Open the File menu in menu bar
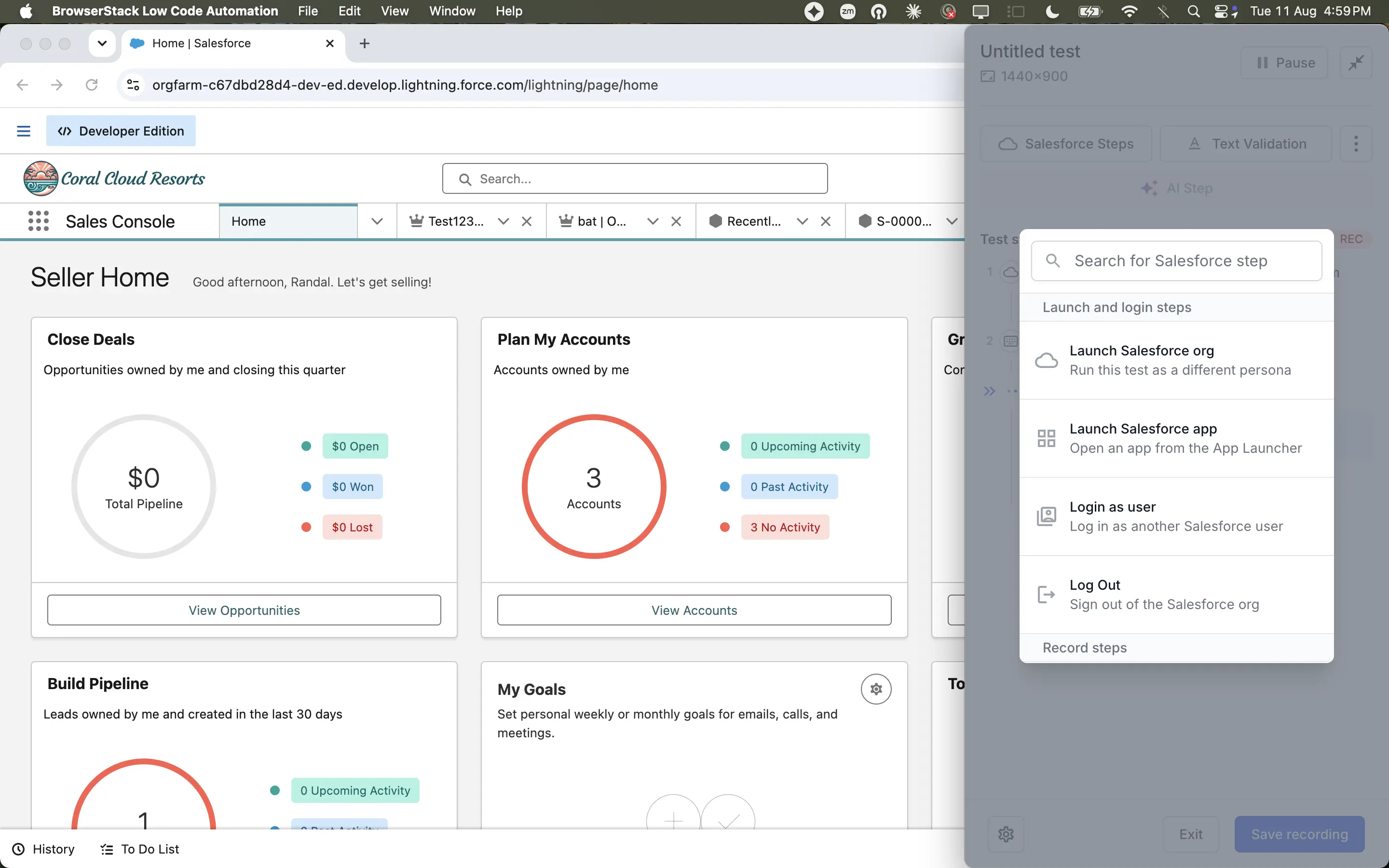 [308, 12]
